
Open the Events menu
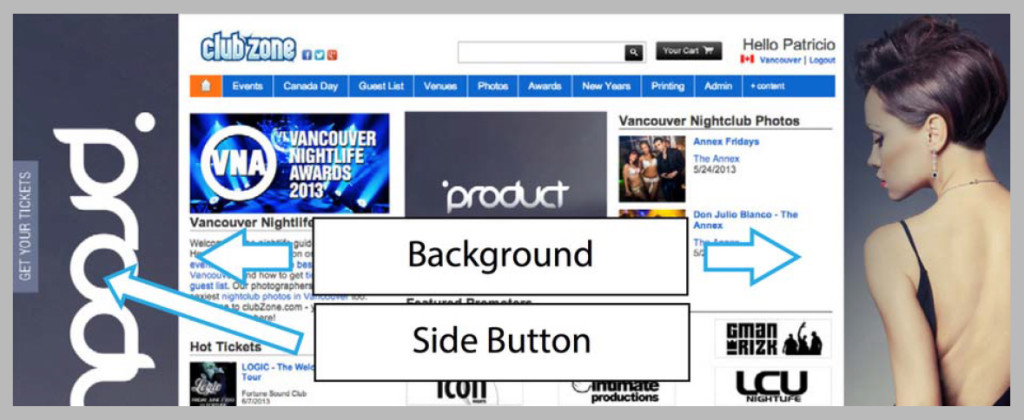248,86
